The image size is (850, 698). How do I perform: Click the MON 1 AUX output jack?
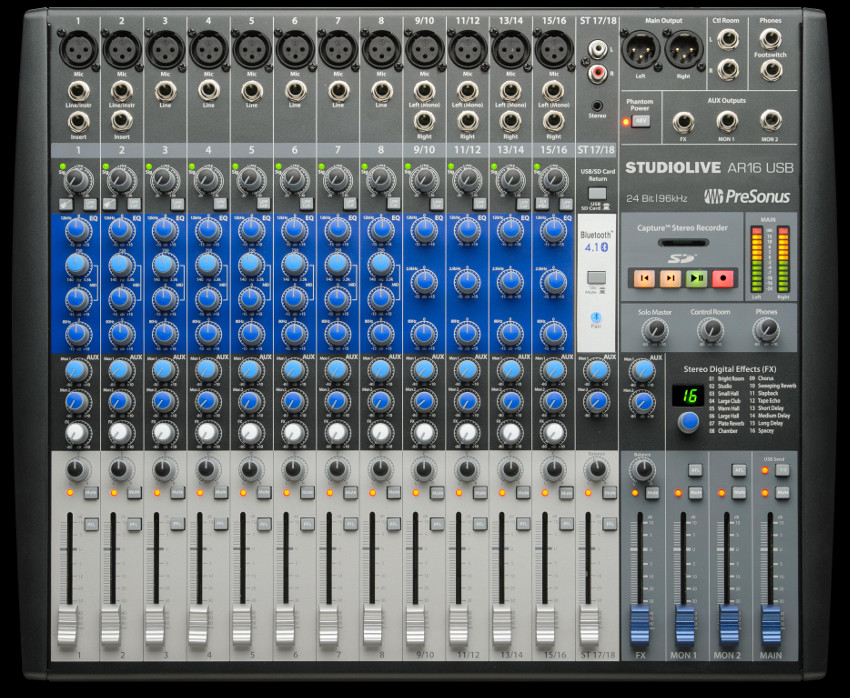(x=726, y=122)
